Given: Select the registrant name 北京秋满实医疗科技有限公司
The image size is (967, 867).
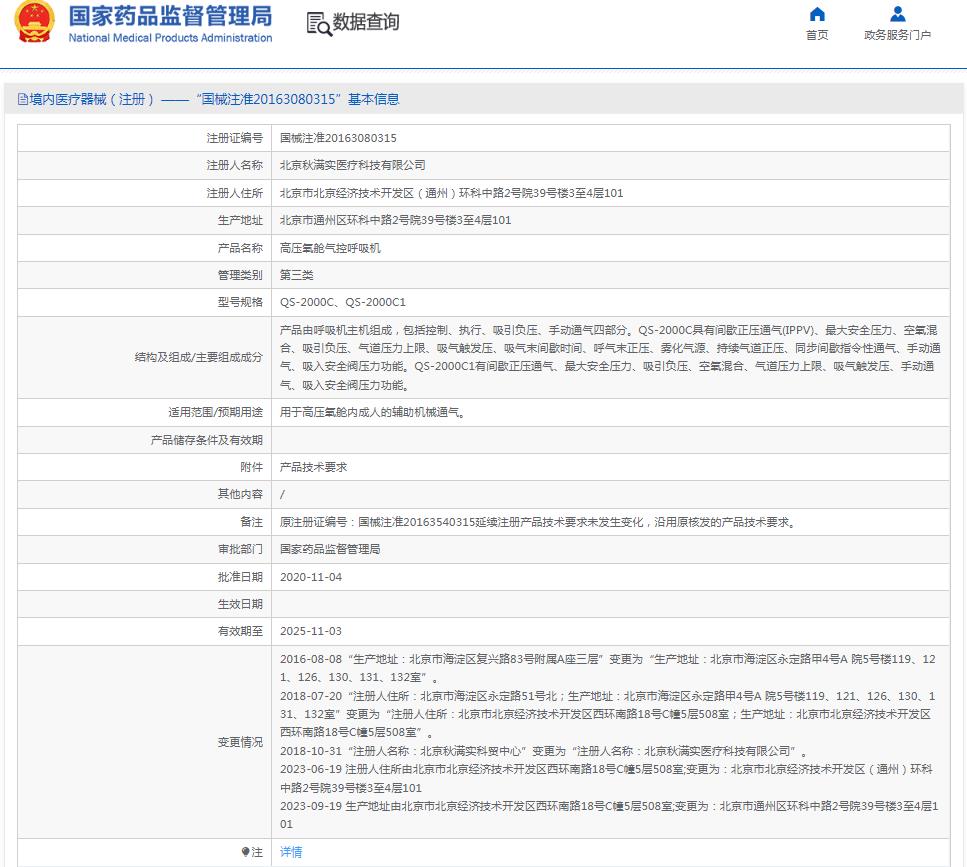Looking at the screenshot, I should 352,165.
